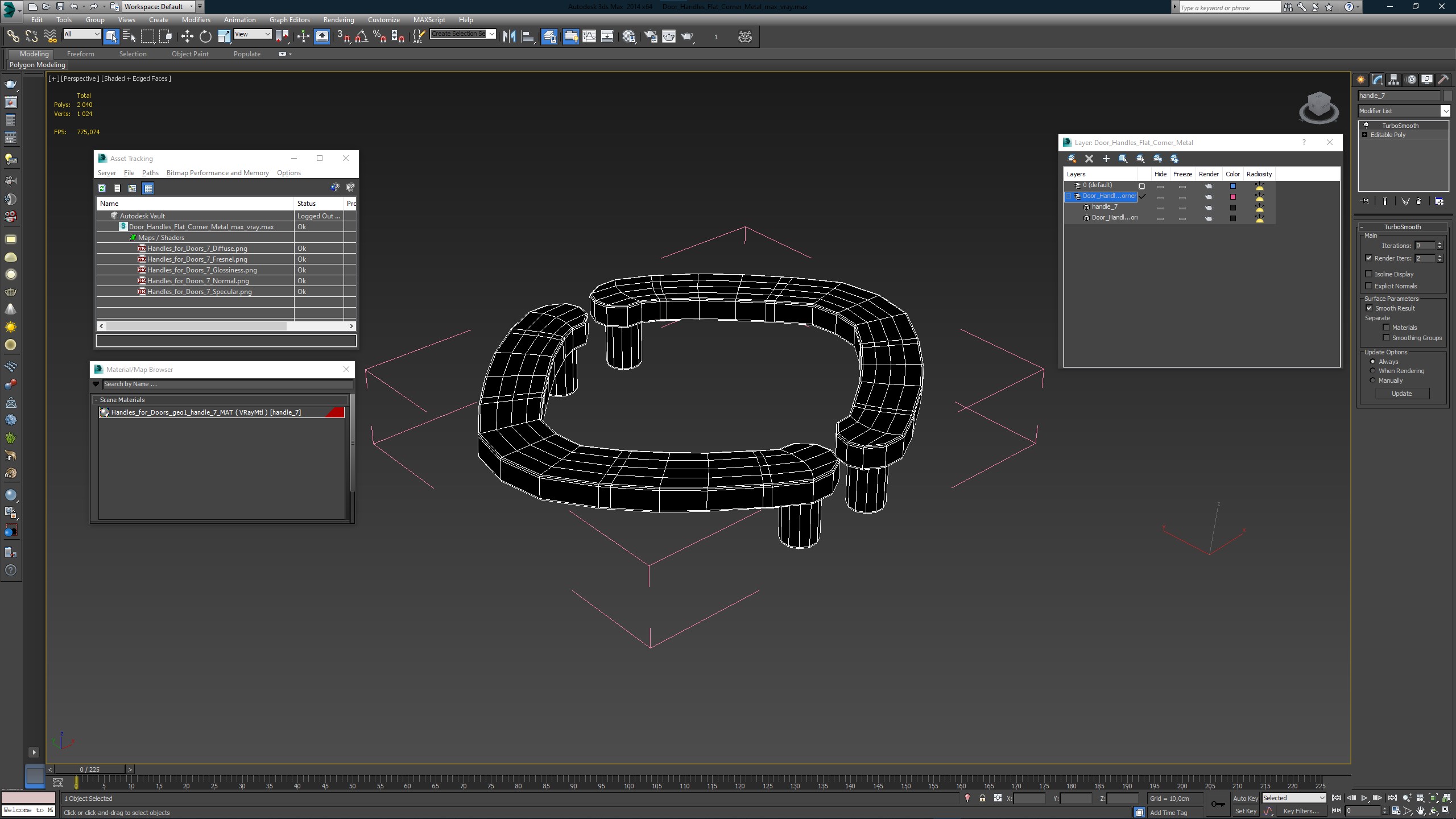
Task: Click the ViewCube in viewport
Action: 1318,107
